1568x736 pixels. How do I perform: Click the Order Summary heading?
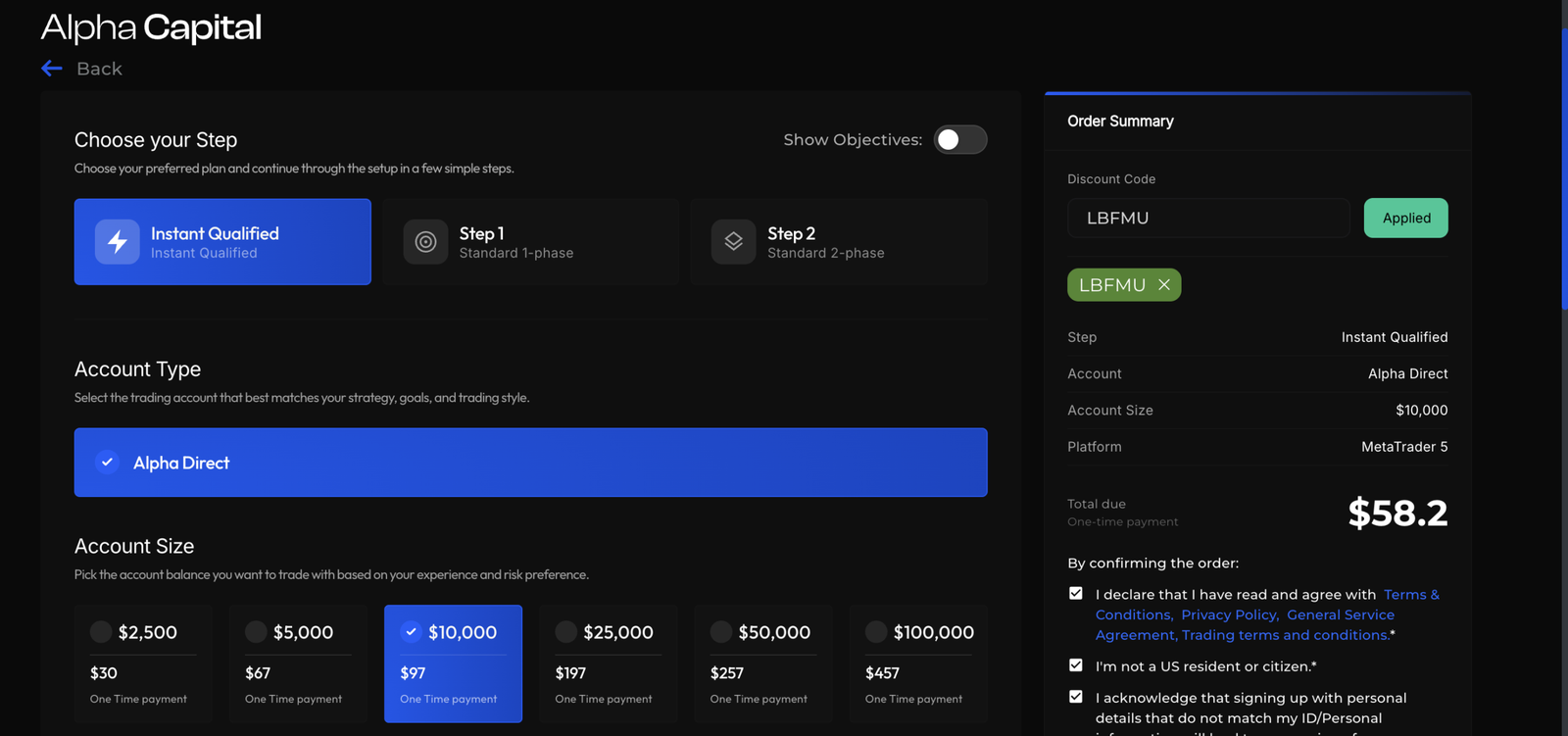pos(1120,122)
